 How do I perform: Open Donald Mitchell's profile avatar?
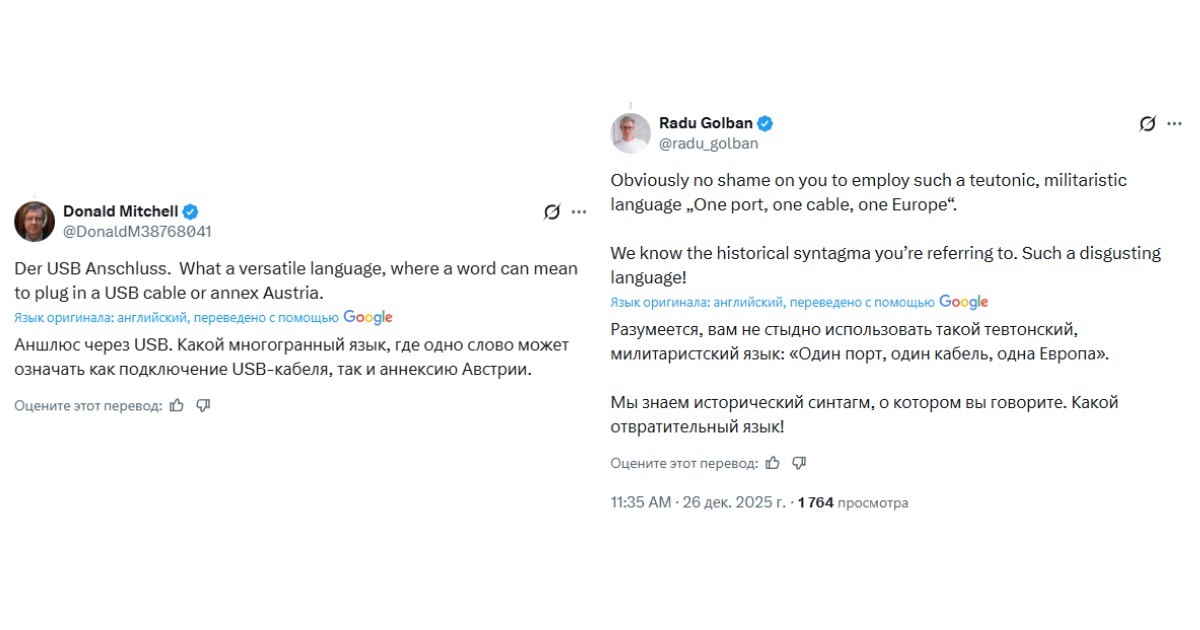pyautogui.click(x=34, y=221)
